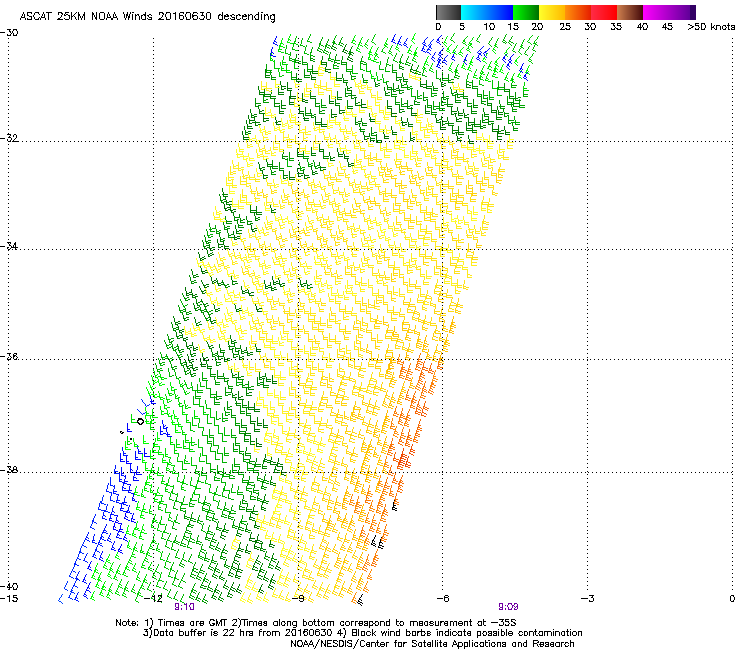
Task: Click the '-32' latitude axis label
Action: click(x=9, y=138)
